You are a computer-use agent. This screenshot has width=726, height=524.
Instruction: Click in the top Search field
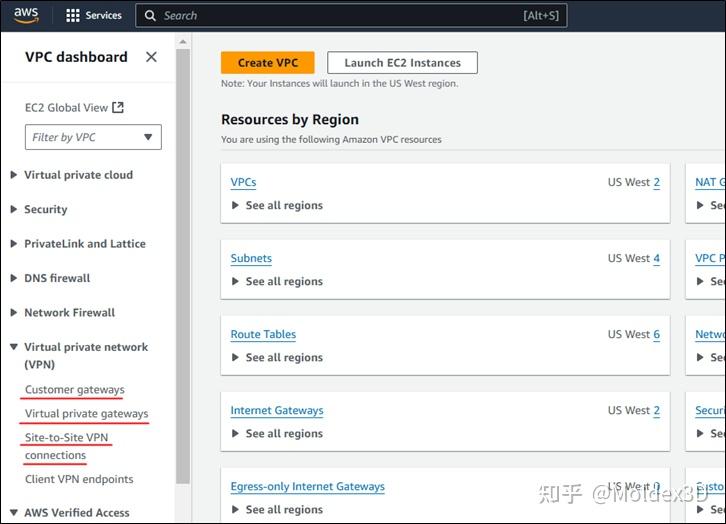(x=340, y=16)
